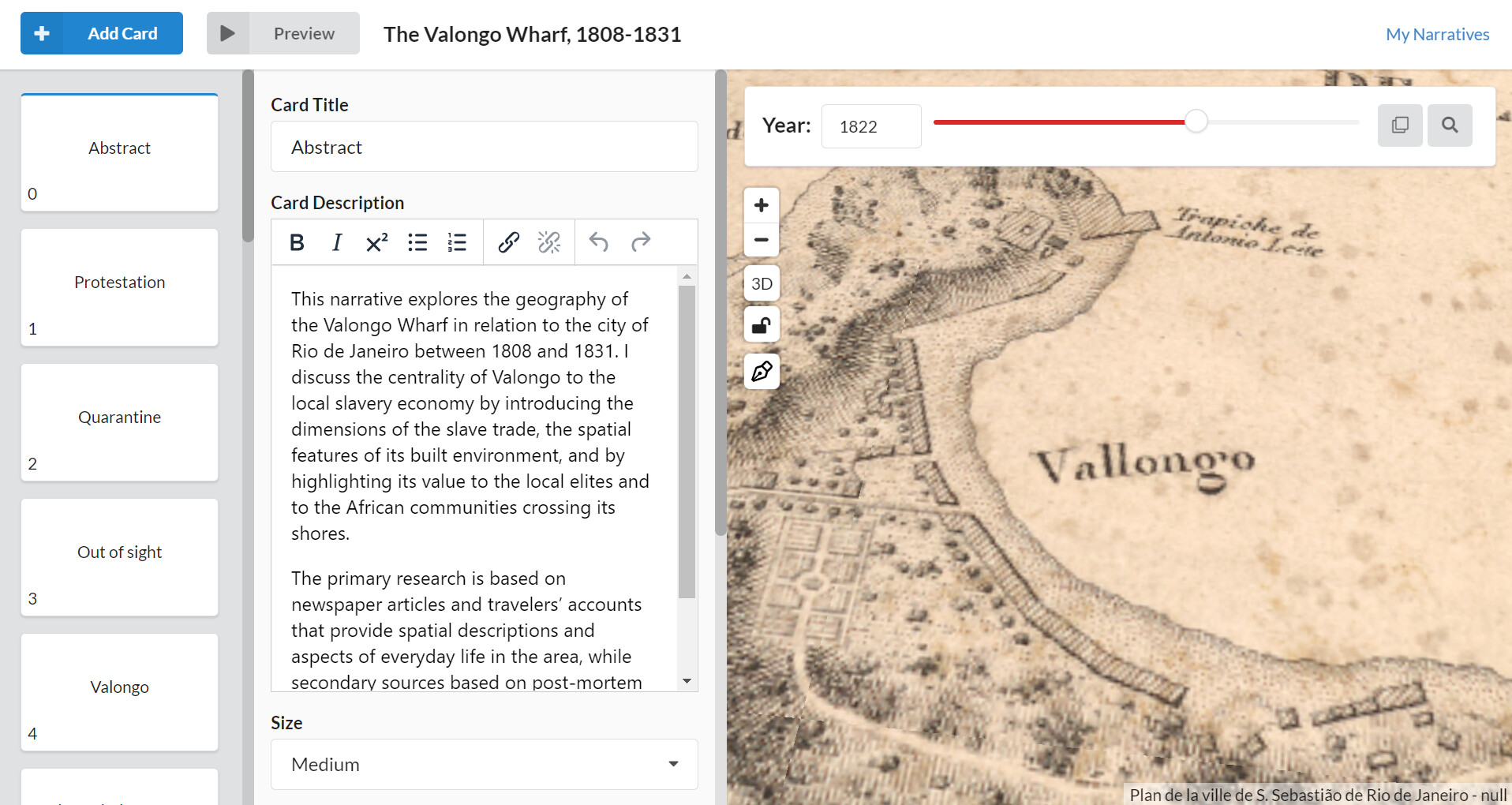Toggle italic formatting
This screenshot has width=1512, height=805.
coord(337,242)
